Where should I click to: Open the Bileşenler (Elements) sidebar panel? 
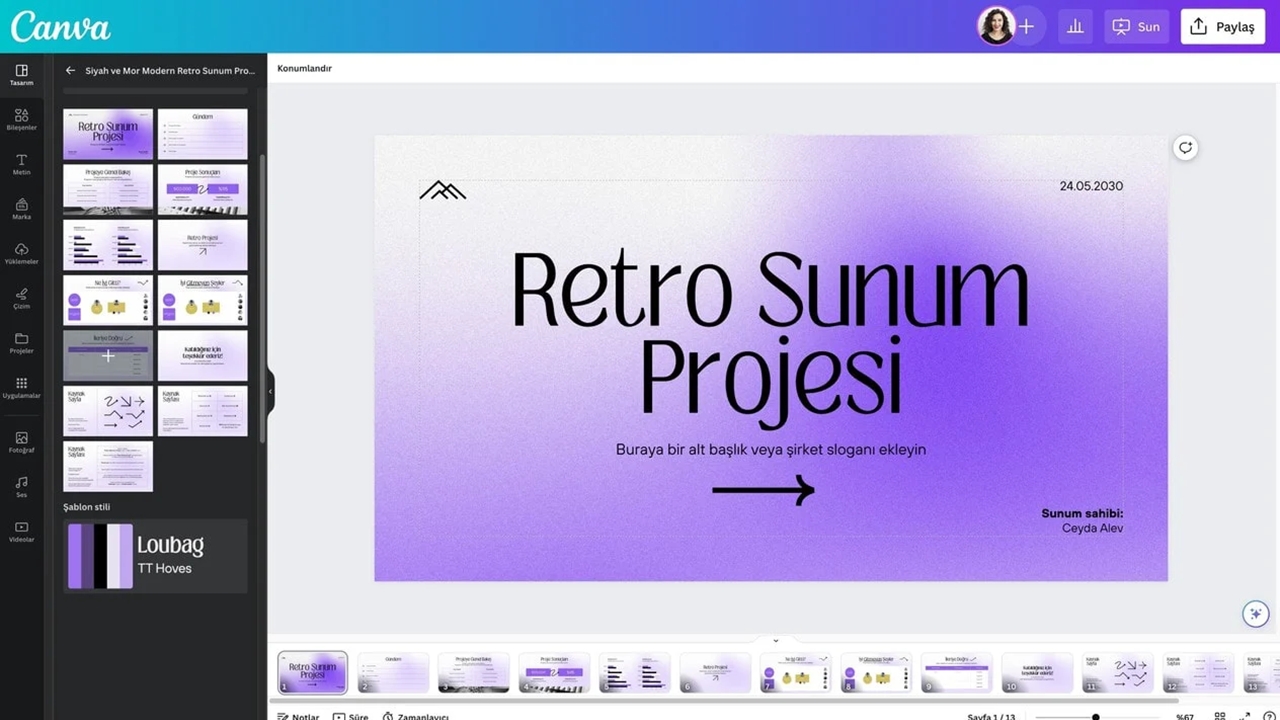point(22,119)
